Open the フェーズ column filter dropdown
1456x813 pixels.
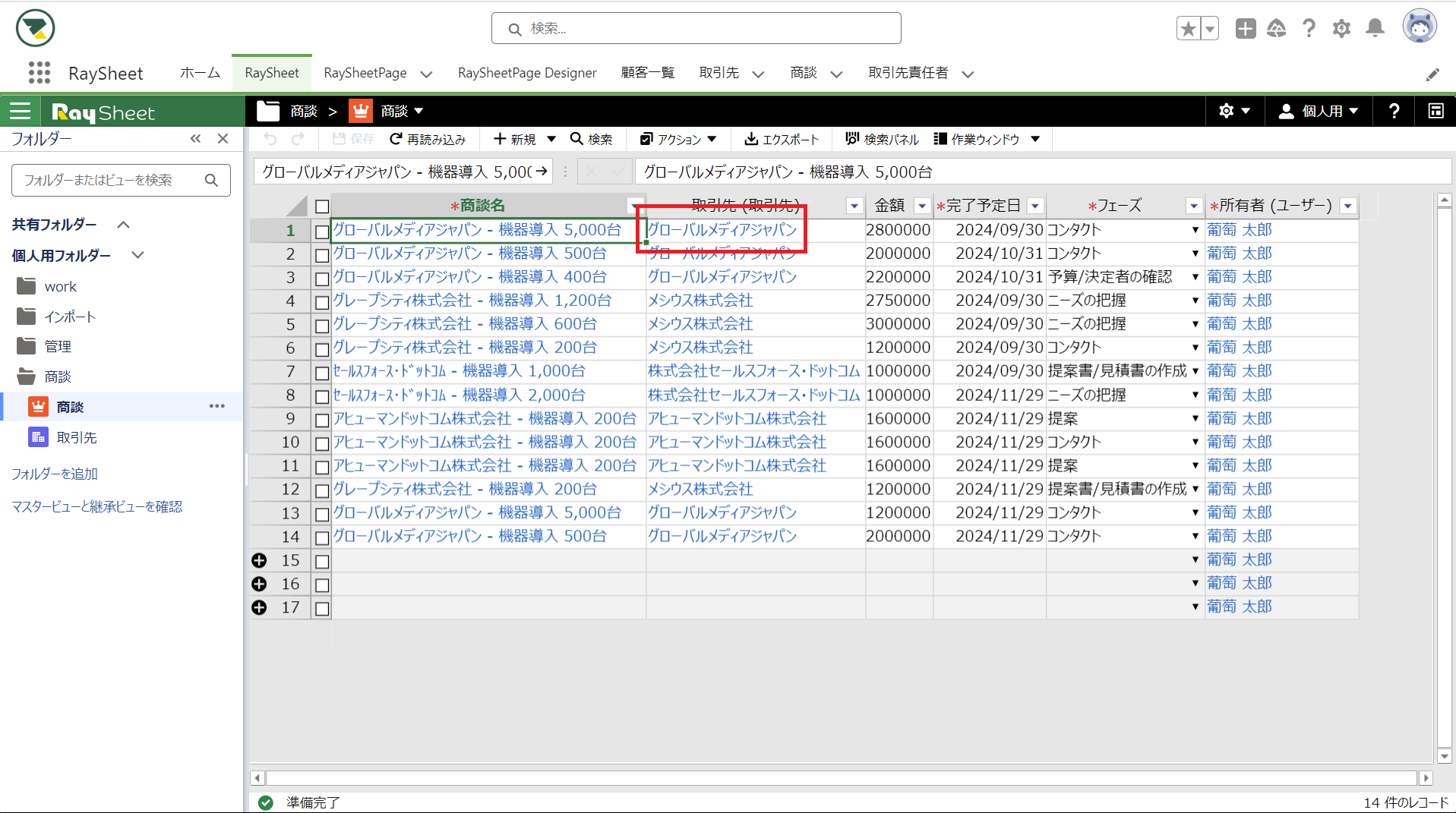coord(1193,206)
